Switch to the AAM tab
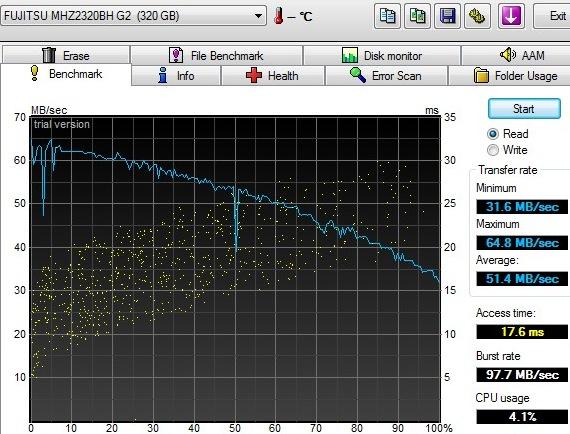The height and width of the screenshot is (434, 570). [516, 55]
